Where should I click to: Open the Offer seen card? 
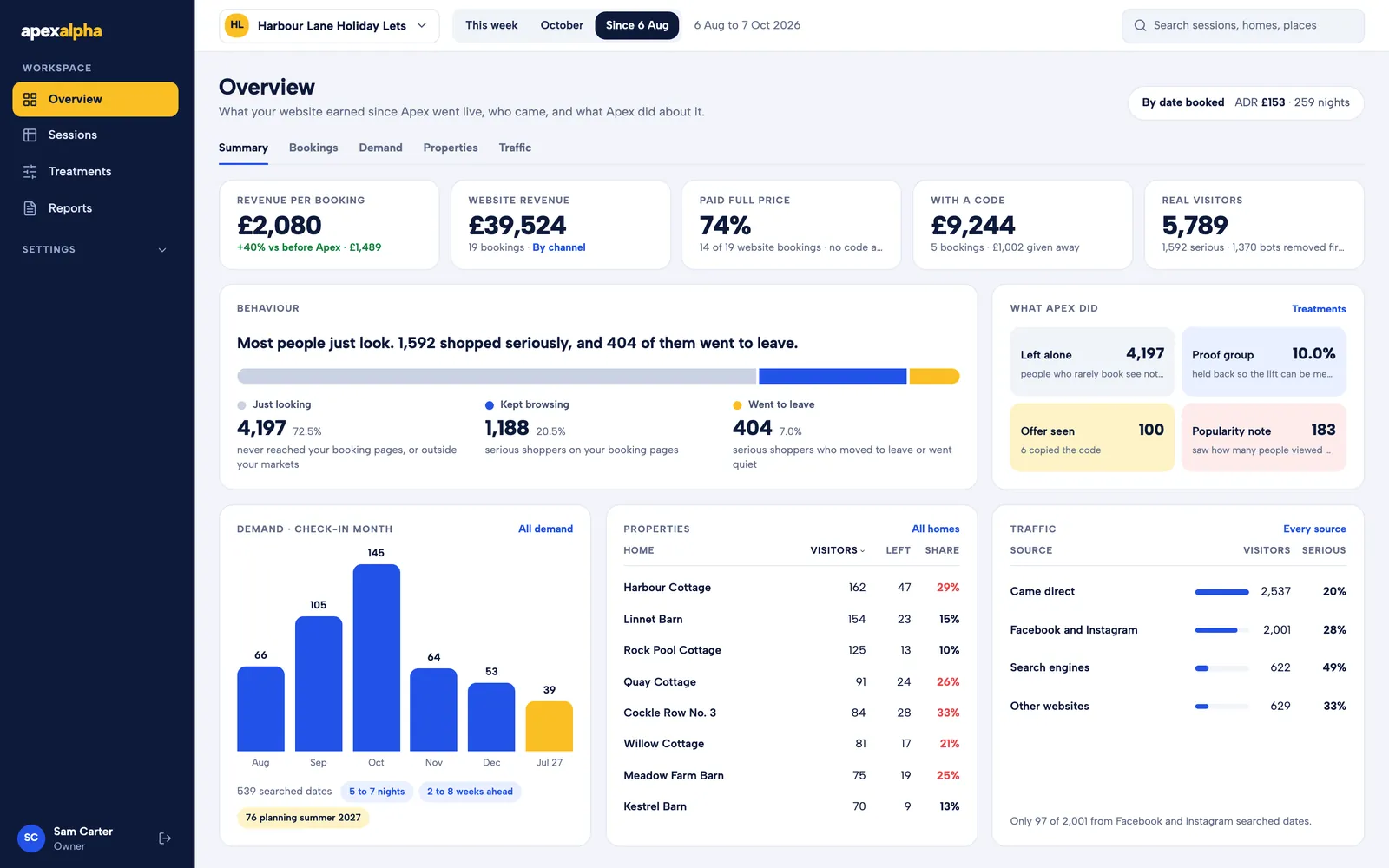[x=1092, y=437]
